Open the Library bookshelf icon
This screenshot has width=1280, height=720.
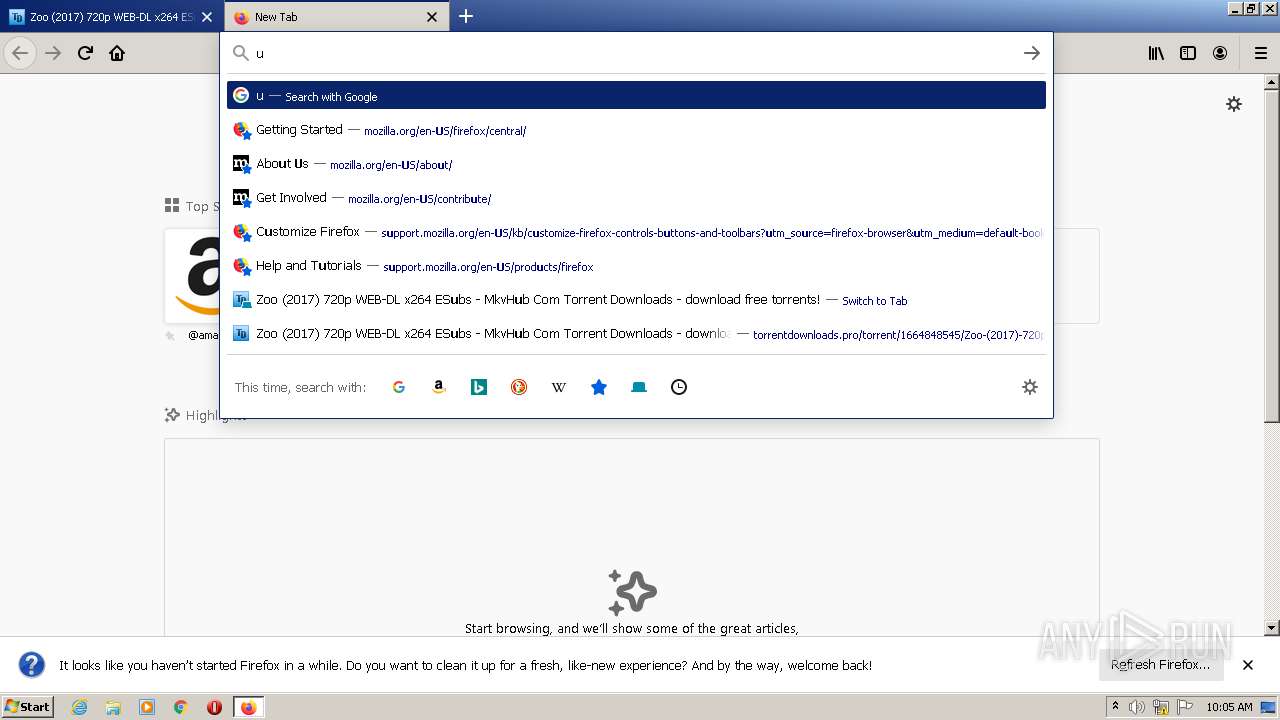[x=1156, y=53]
